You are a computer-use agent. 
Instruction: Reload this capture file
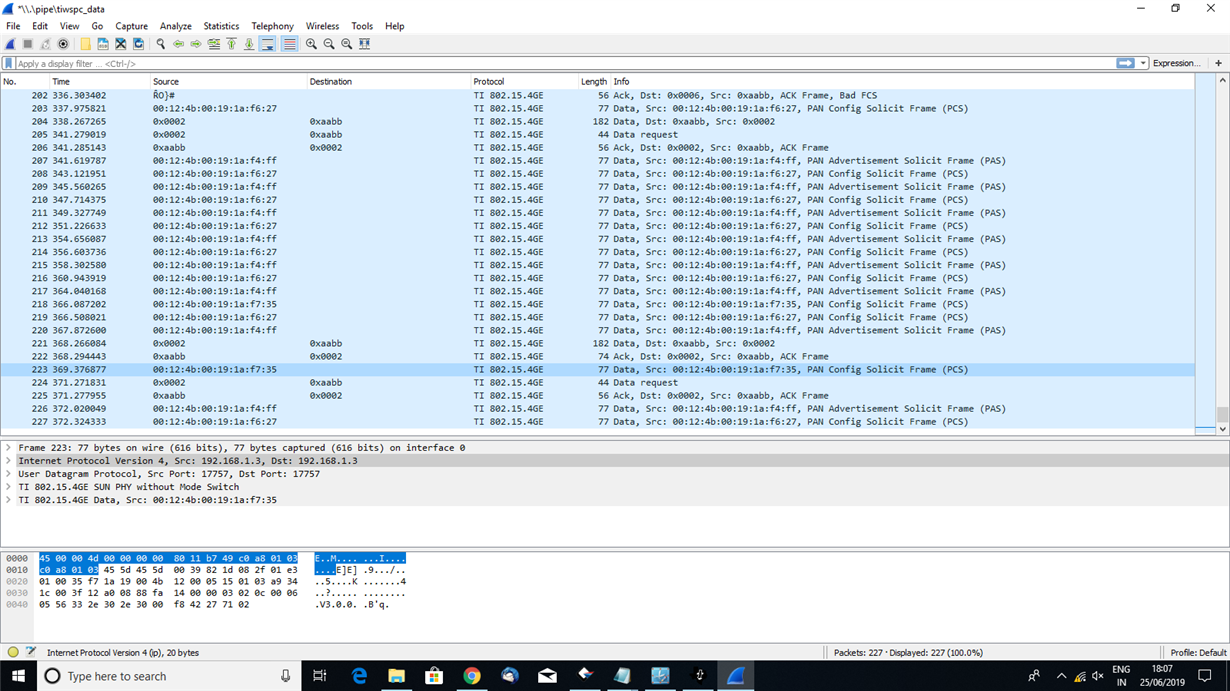[x=138, y=44]
